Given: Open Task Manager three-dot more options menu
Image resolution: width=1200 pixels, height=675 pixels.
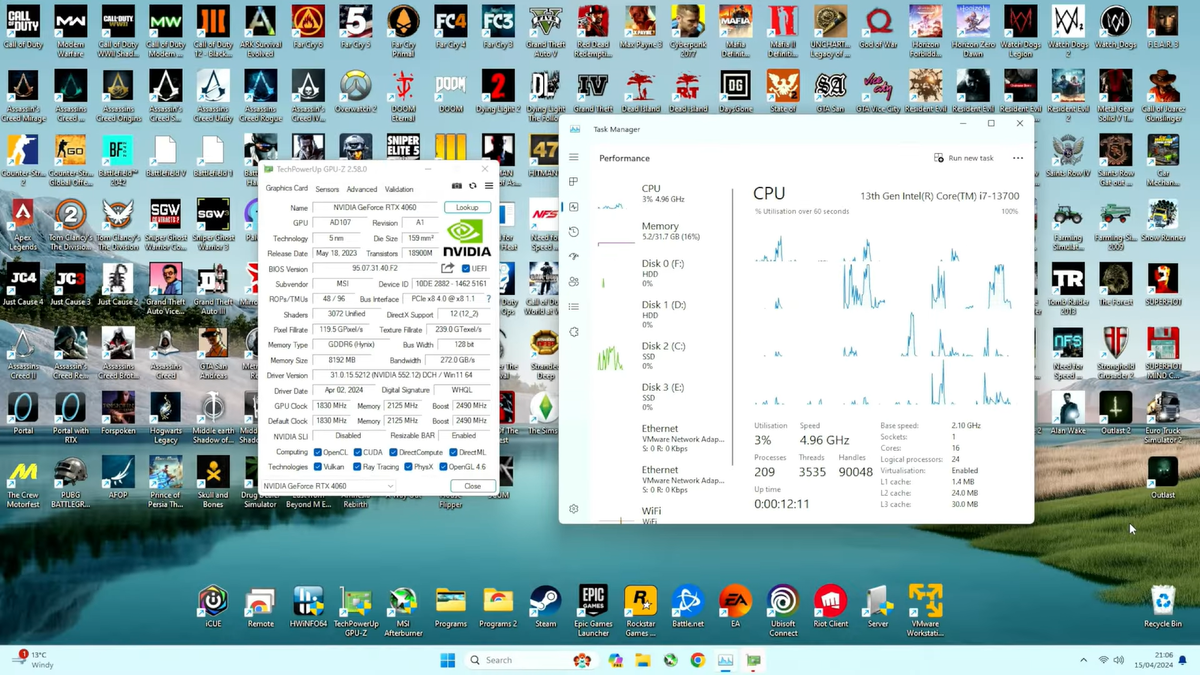Looking at the screenshot, I should [x=1018, y=158].
